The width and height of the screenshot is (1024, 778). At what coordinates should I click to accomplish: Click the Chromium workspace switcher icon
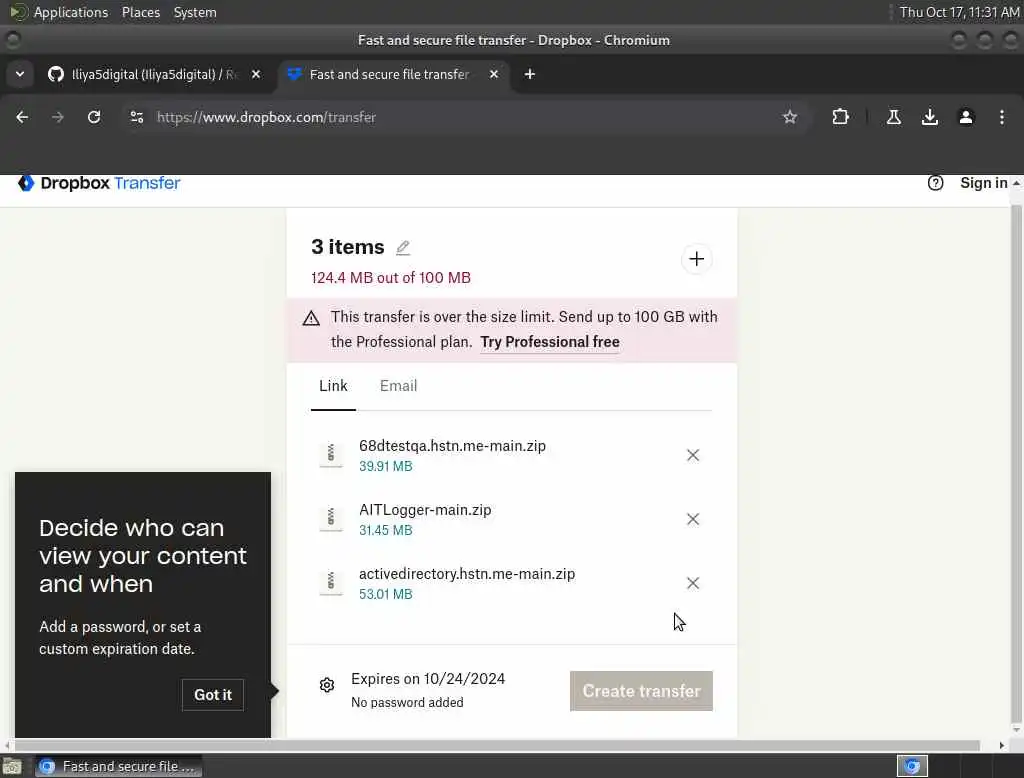[912, 766]
